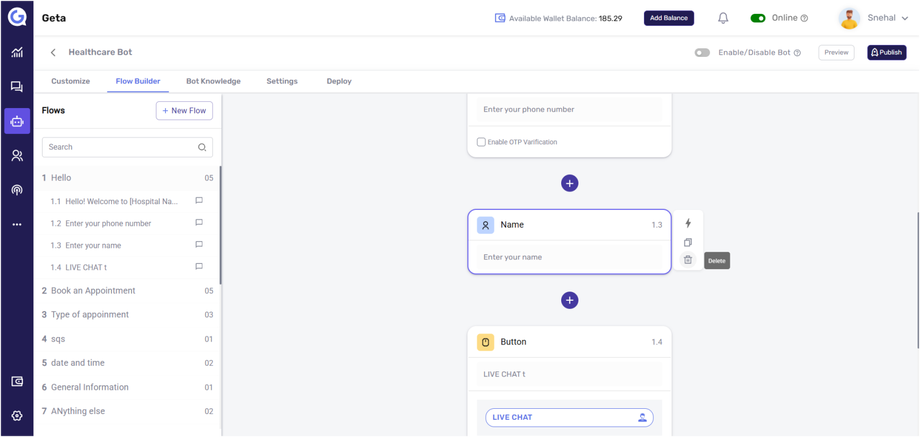Open settings gear icon in sidebar

click(x=17, y=416)
